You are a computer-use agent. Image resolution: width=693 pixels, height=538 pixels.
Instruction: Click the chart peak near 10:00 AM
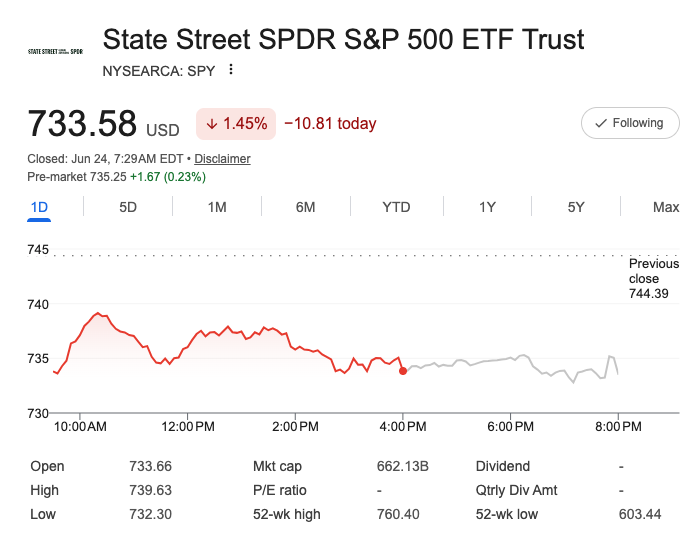pos(98,313)
